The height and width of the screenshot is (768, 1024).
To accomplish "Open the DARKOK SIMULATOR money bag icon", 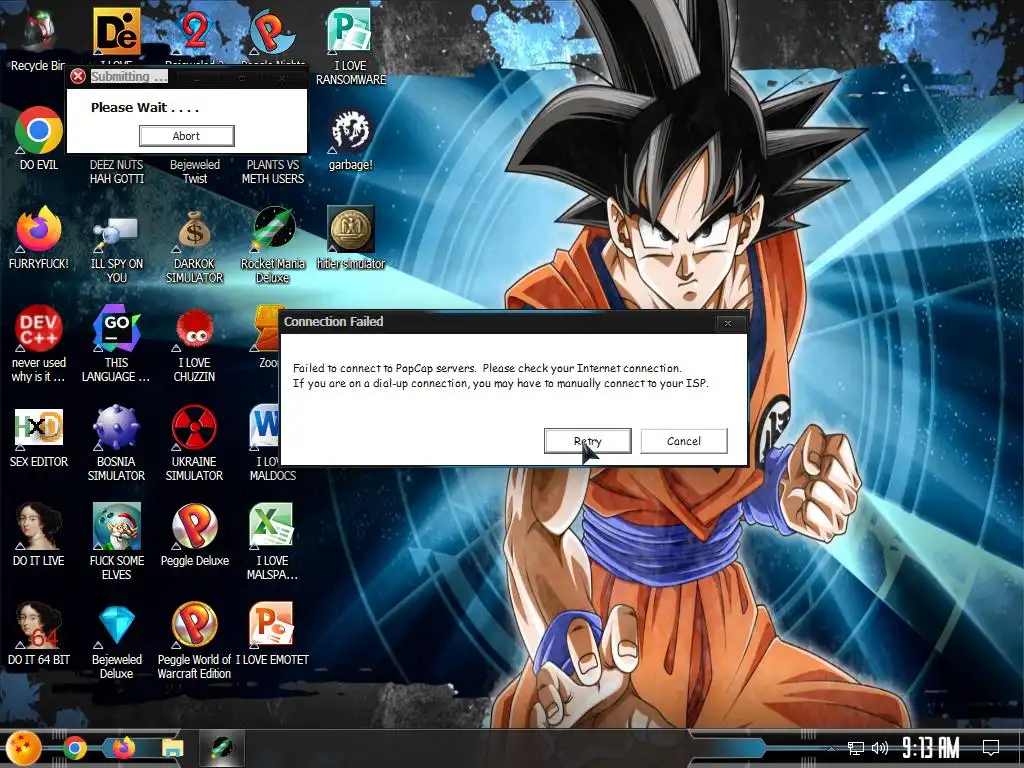I will coord(195,230).
